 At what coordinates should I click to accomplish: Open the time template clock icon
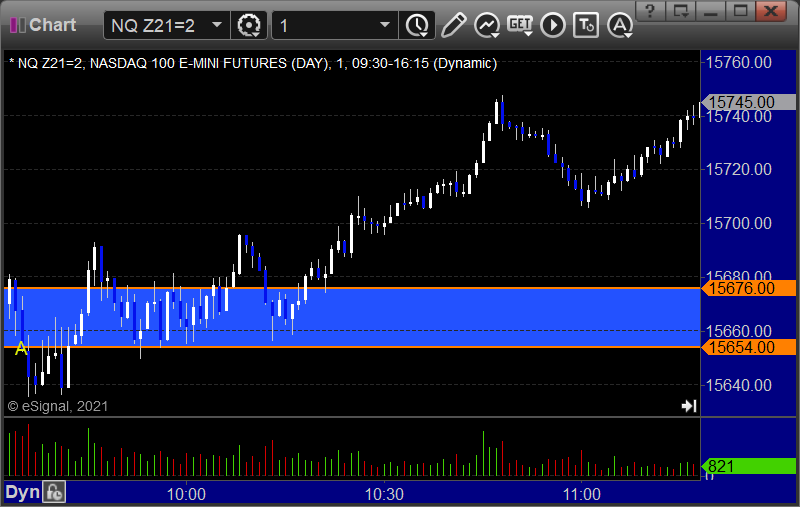click(x=417, y=26)
